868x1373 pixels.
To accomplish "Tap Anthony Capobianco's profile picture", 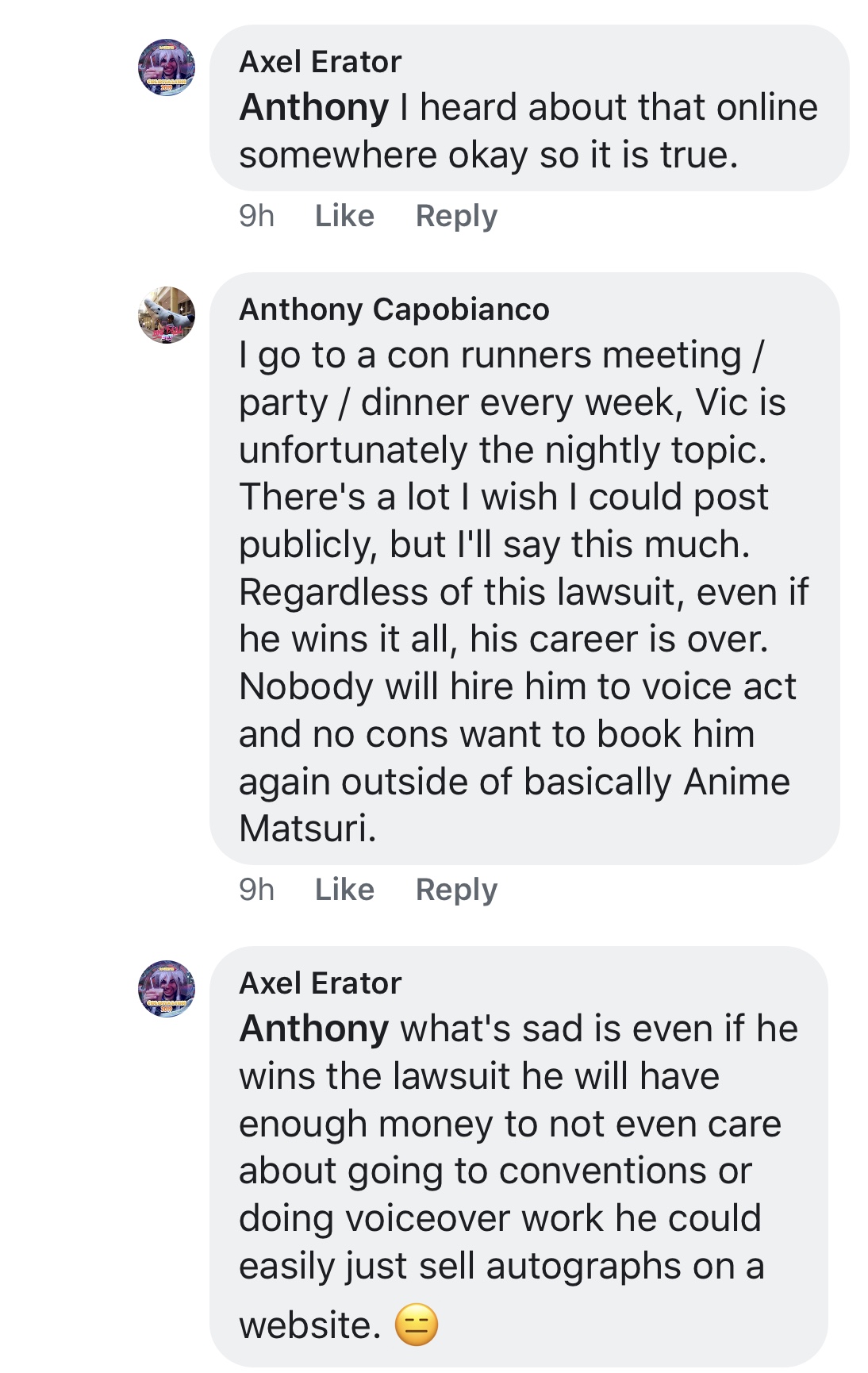I will pos(167,315).
